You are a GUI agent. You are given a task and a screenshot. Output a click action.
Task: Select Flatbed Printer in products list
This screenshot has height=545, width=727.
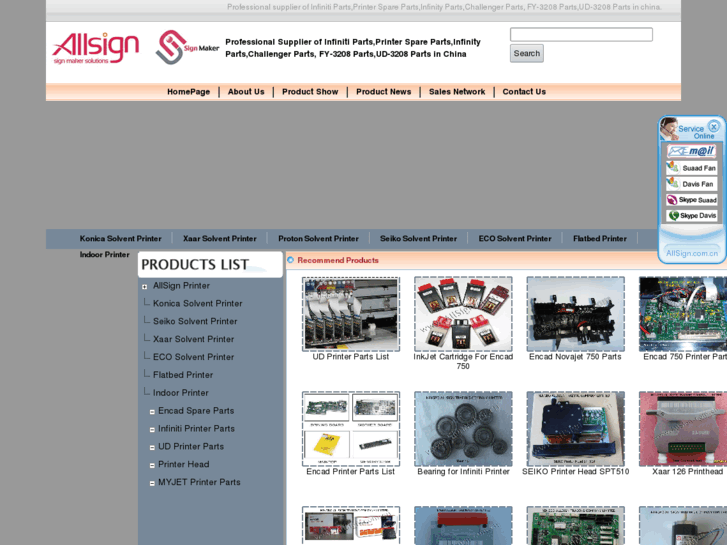pyautogui.click(x=183, y=375)
